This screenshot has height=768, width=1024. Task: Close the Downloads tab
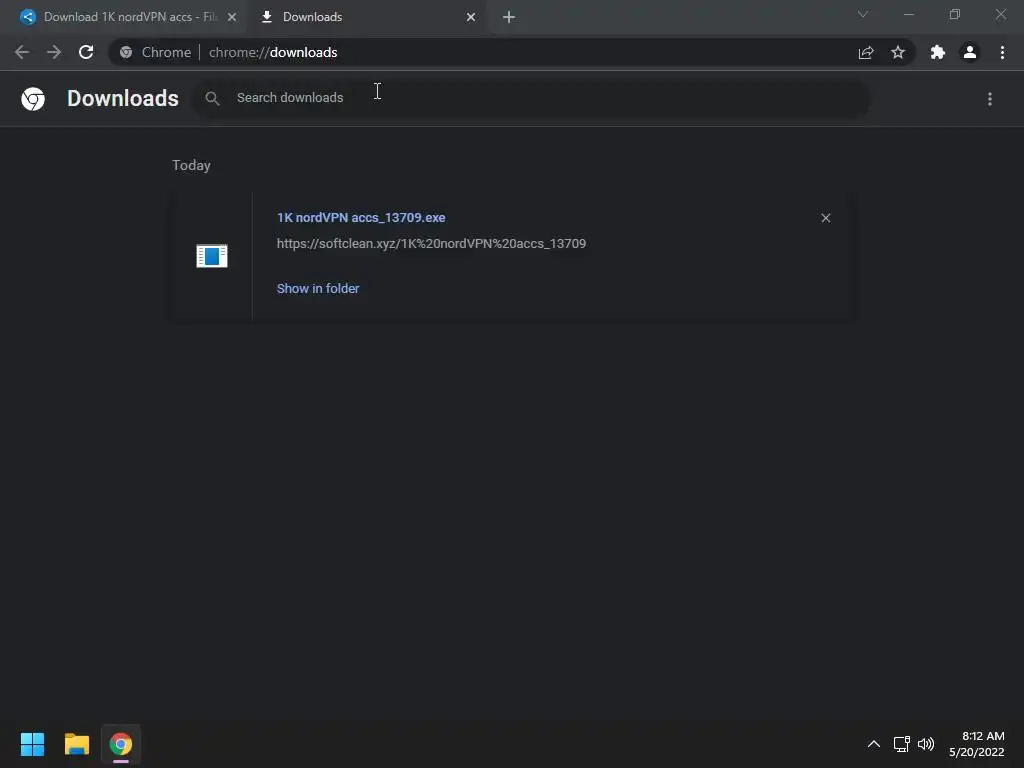coord(471,17)
